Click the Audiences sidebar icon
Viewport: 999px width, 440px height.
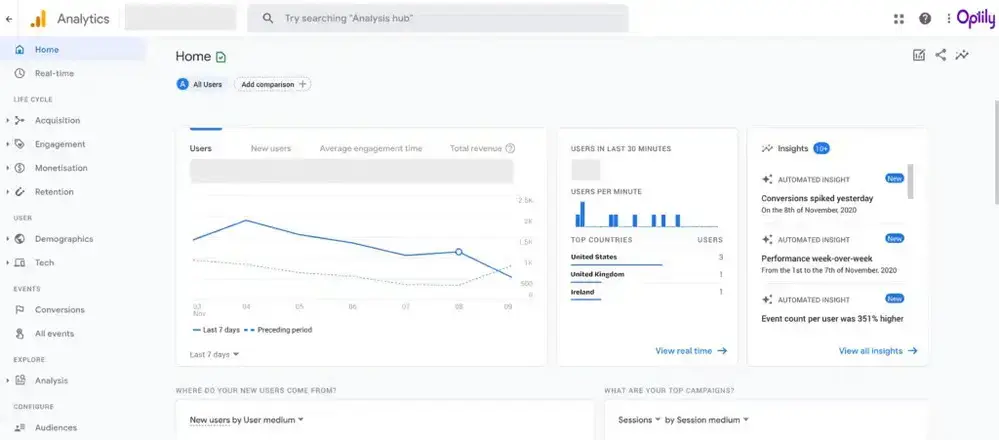click(20, 427)
